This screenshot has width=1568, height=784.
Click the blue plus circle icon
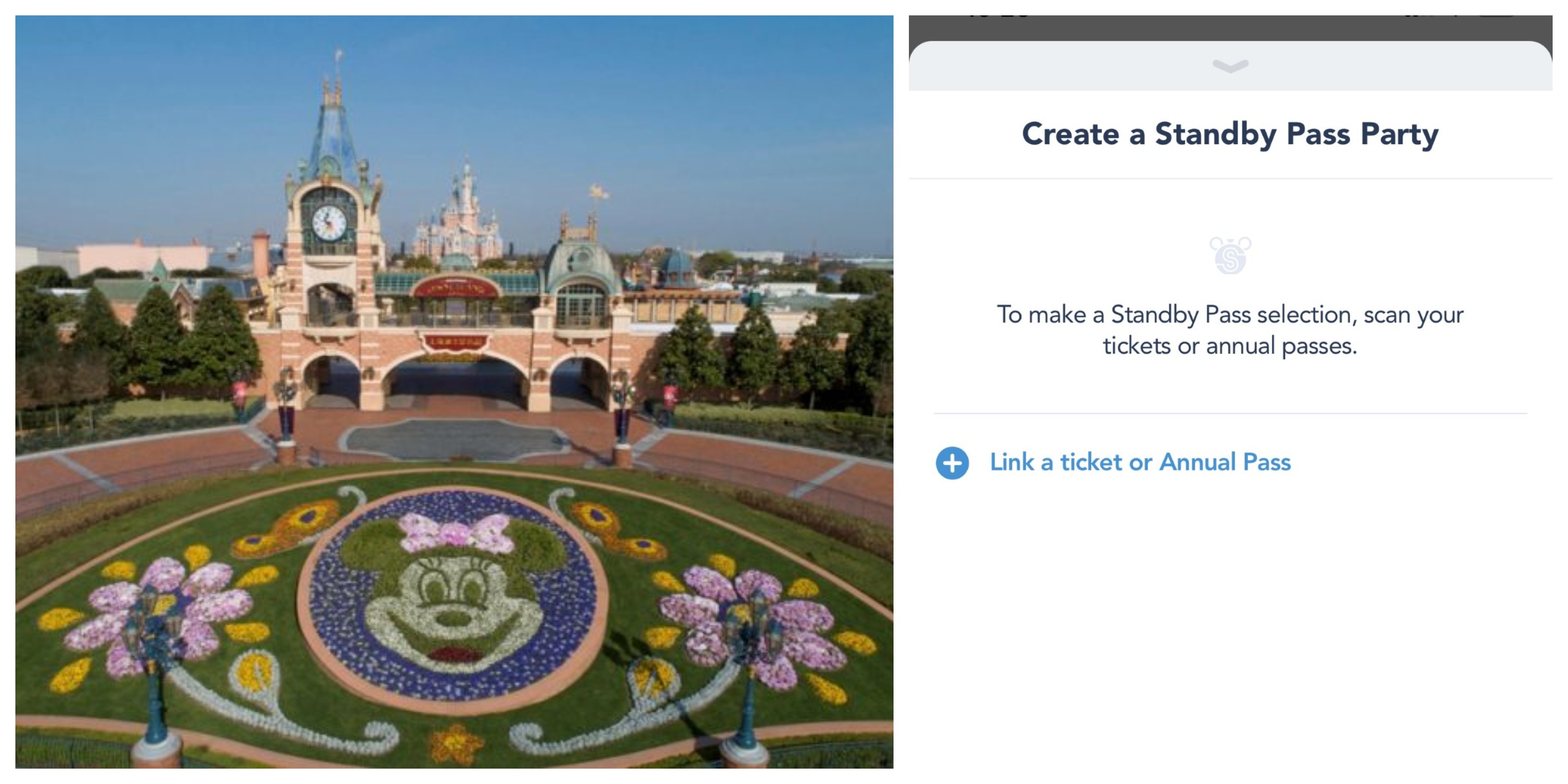(952, 463)
